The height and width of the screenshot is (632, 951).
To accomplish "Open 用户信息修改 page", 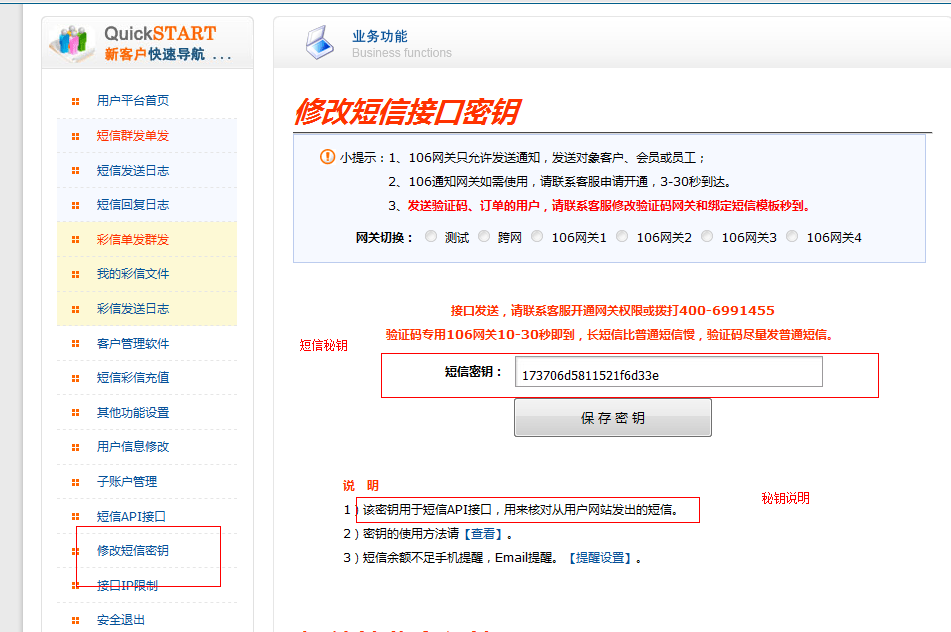I will (x=133, y=447).
